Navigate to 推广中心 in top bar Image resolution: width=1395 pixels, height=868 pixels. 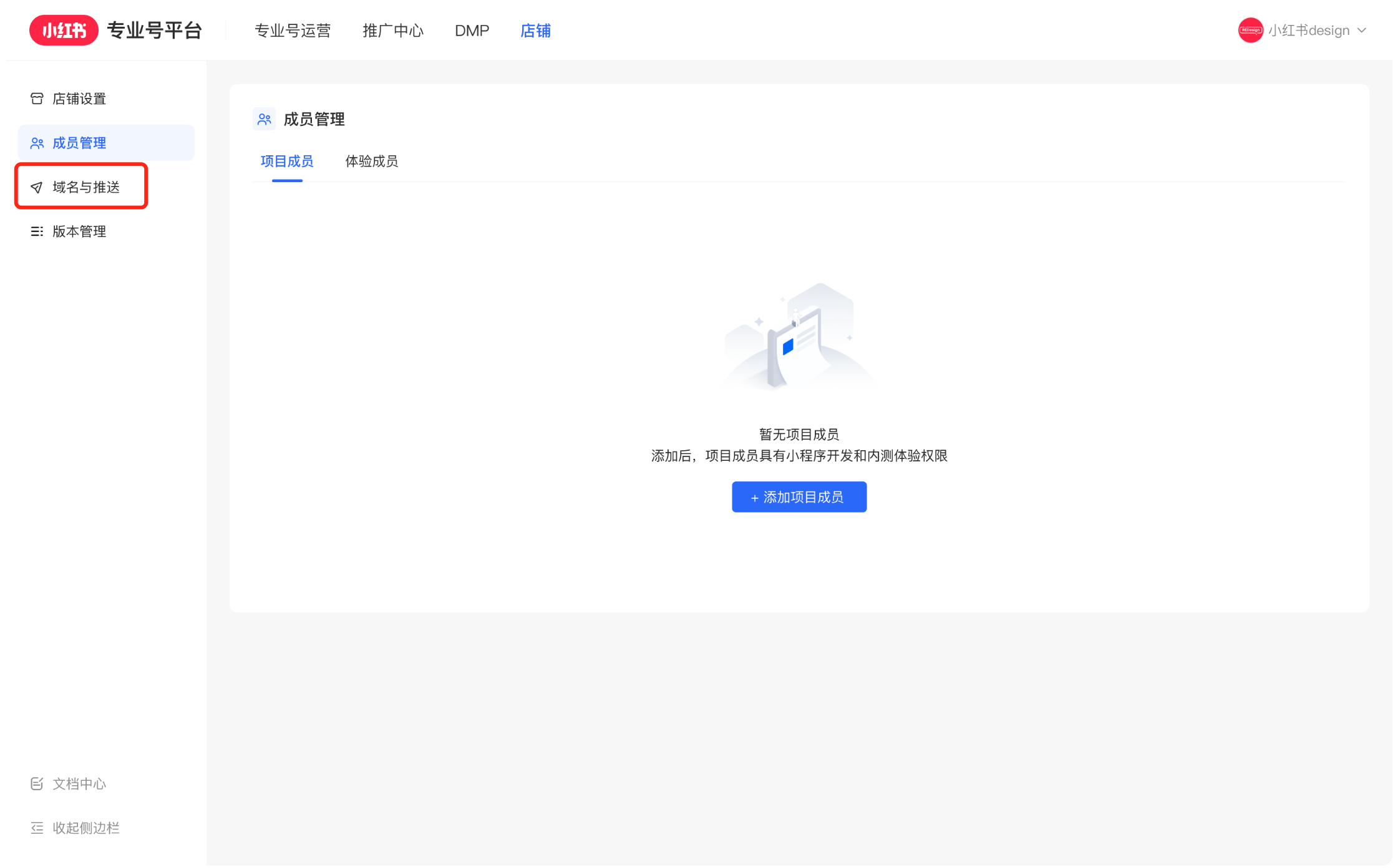click(392, 30)
